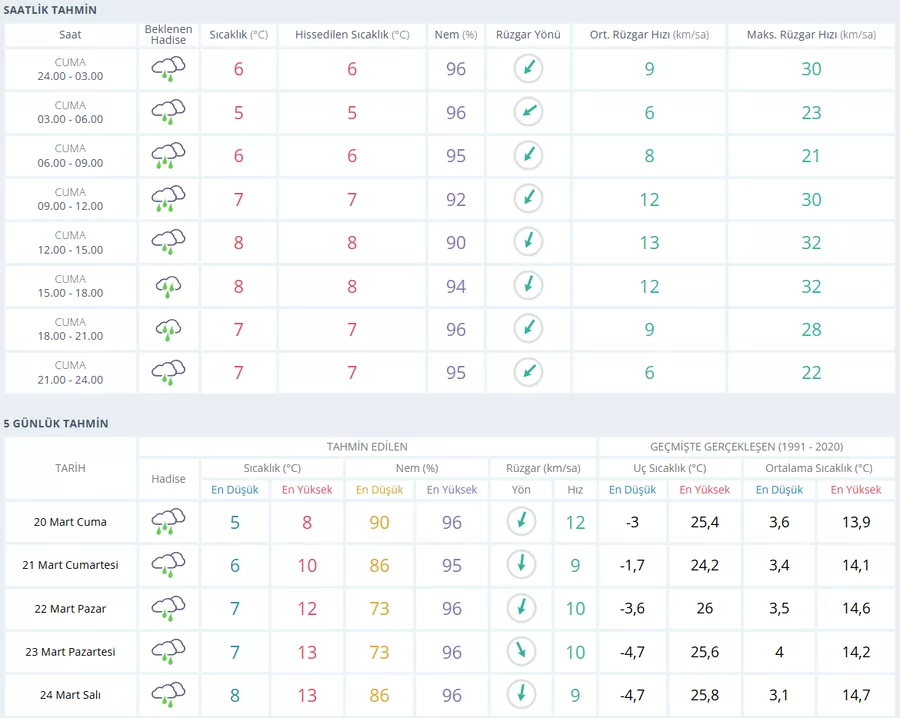Click the wind direction icon for 20 Mart Cuma
The width and height of the screenshot is (900, 718).
(x=520, y=522)
